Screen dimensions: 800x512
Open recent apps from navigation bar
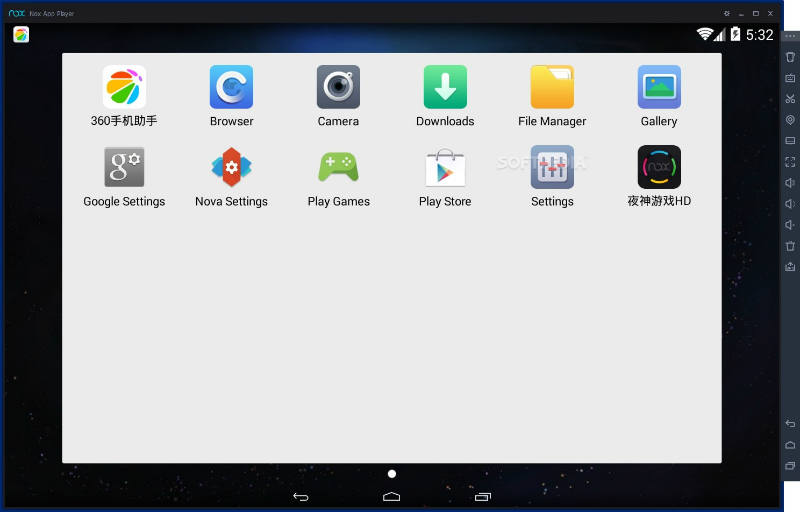(483, 497)
